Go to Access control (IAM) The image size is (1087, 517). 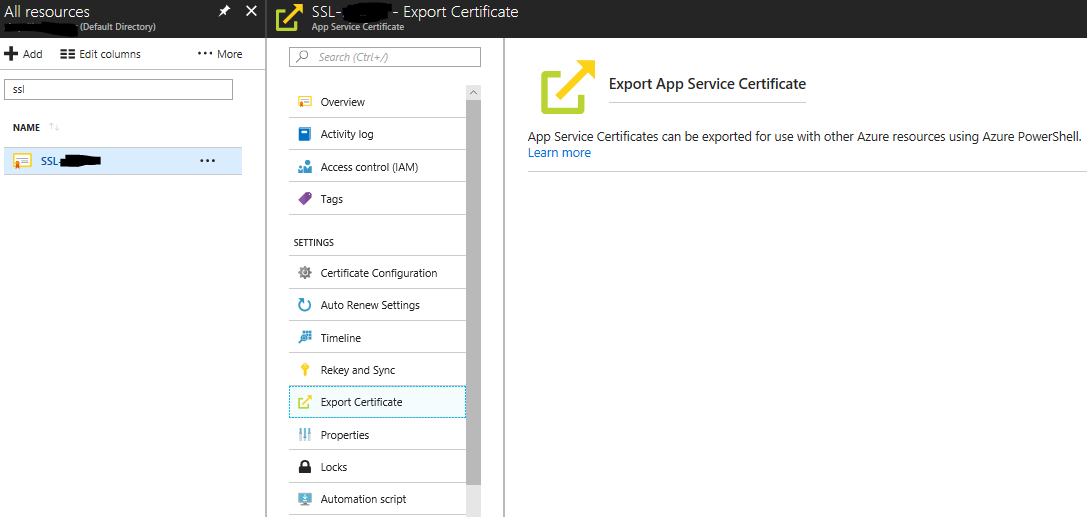377,167
